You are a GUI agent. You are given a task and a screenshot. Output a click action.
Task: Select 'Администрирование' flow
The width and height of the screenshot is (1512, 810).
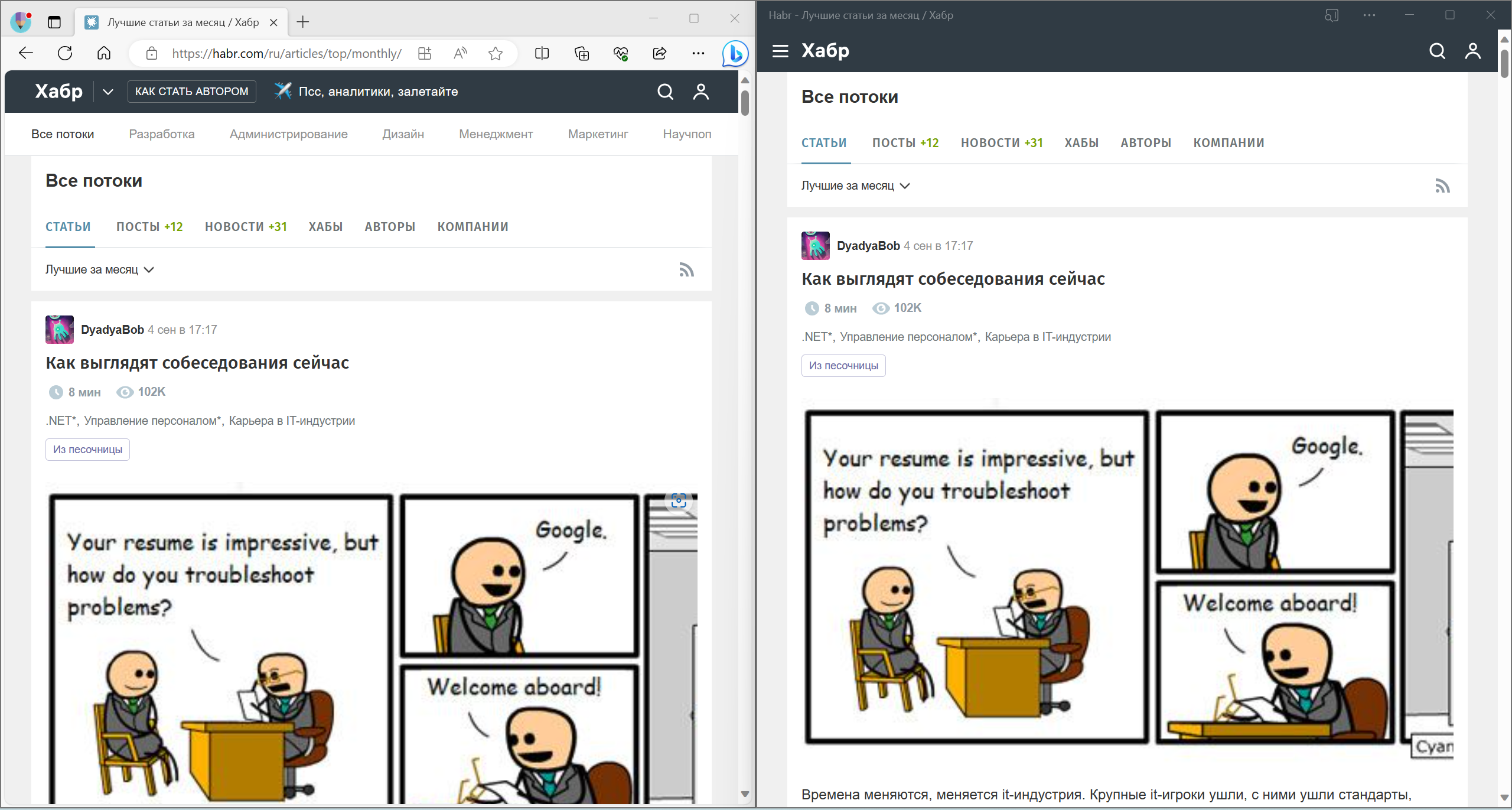point(289,134)
